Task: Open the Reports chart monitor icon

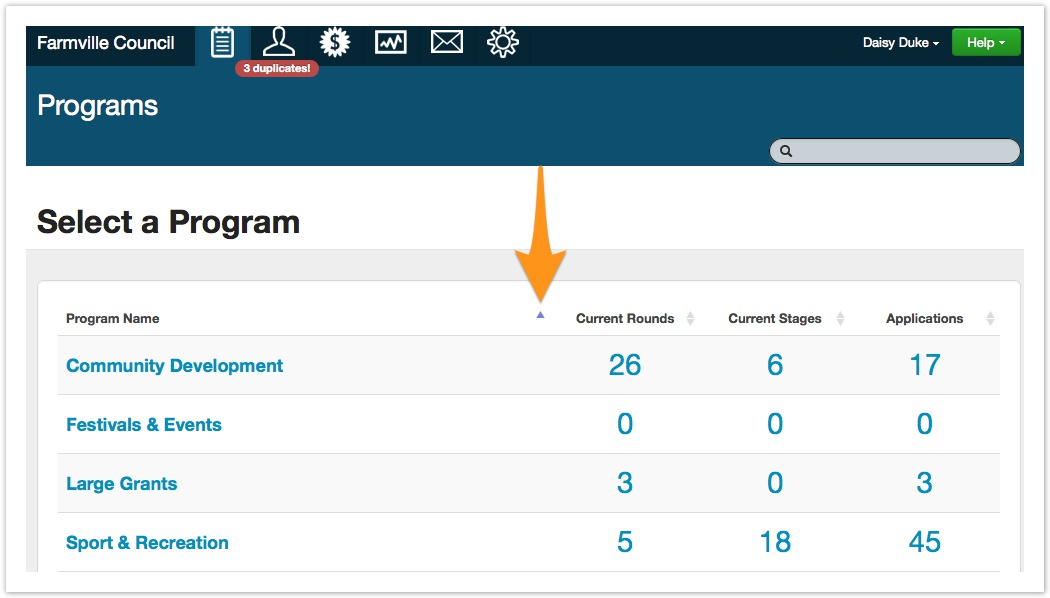Action: (x=390, y=43)
